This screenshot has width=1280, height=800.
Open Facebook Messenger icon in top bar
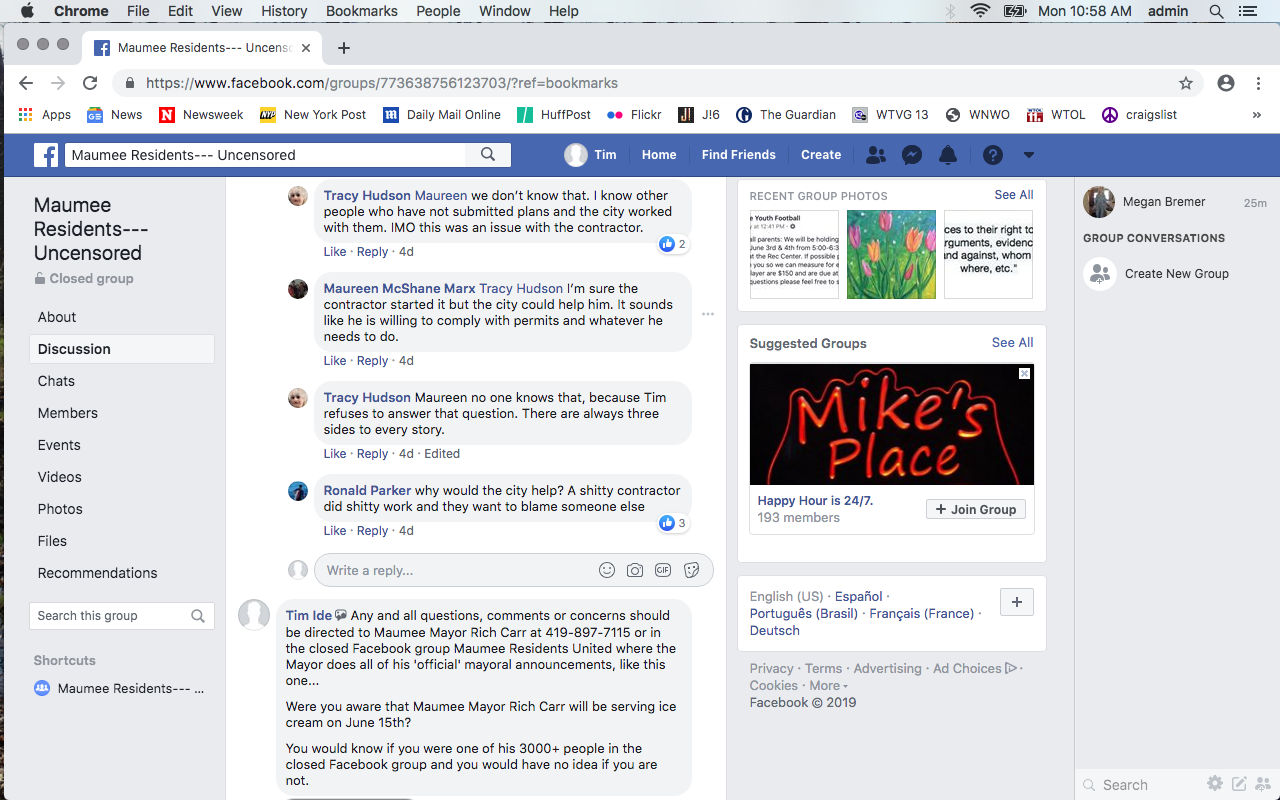pyautogui.click(x=911, y=155)
